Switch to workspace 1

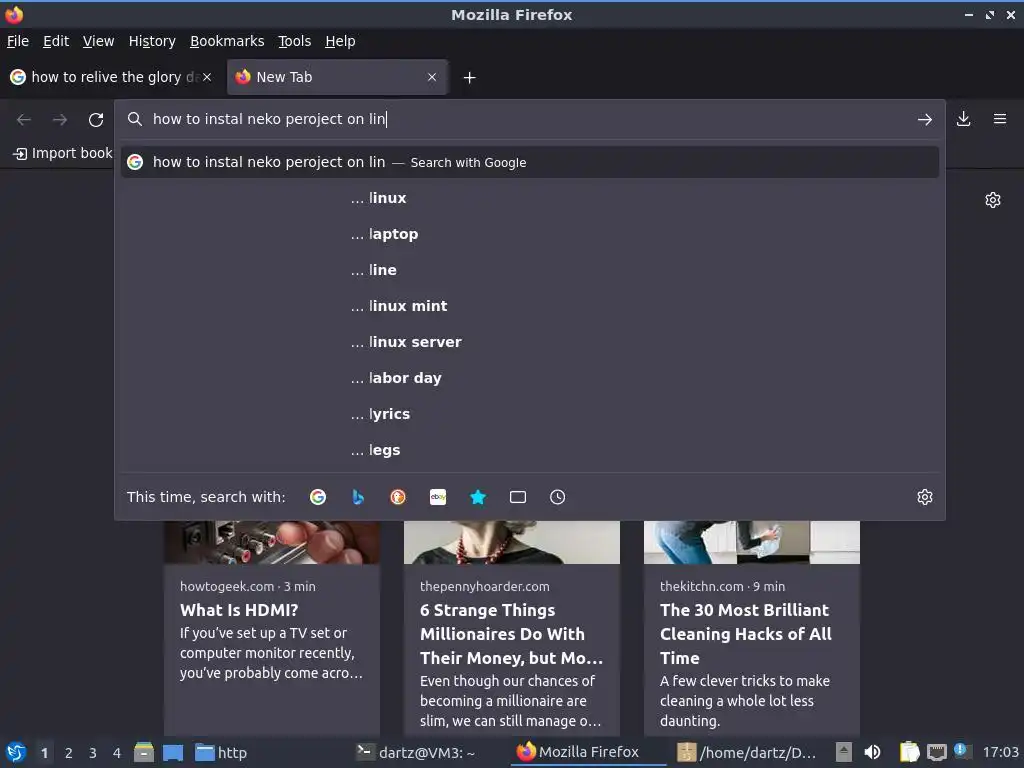click(x=44, y=753)
